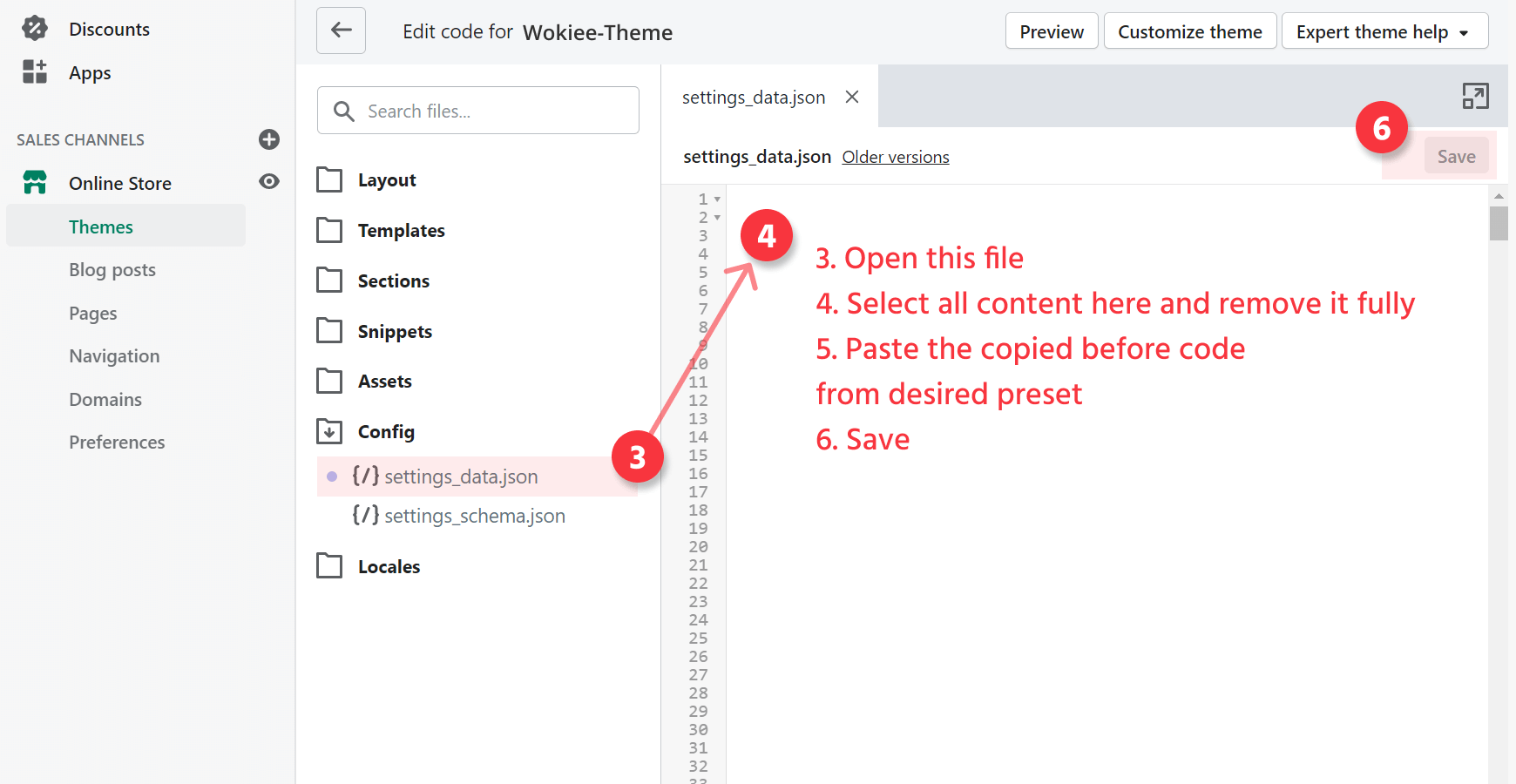Collapse the Config folder
Viewport: 1516px width, 784px height.
(386, 432)
